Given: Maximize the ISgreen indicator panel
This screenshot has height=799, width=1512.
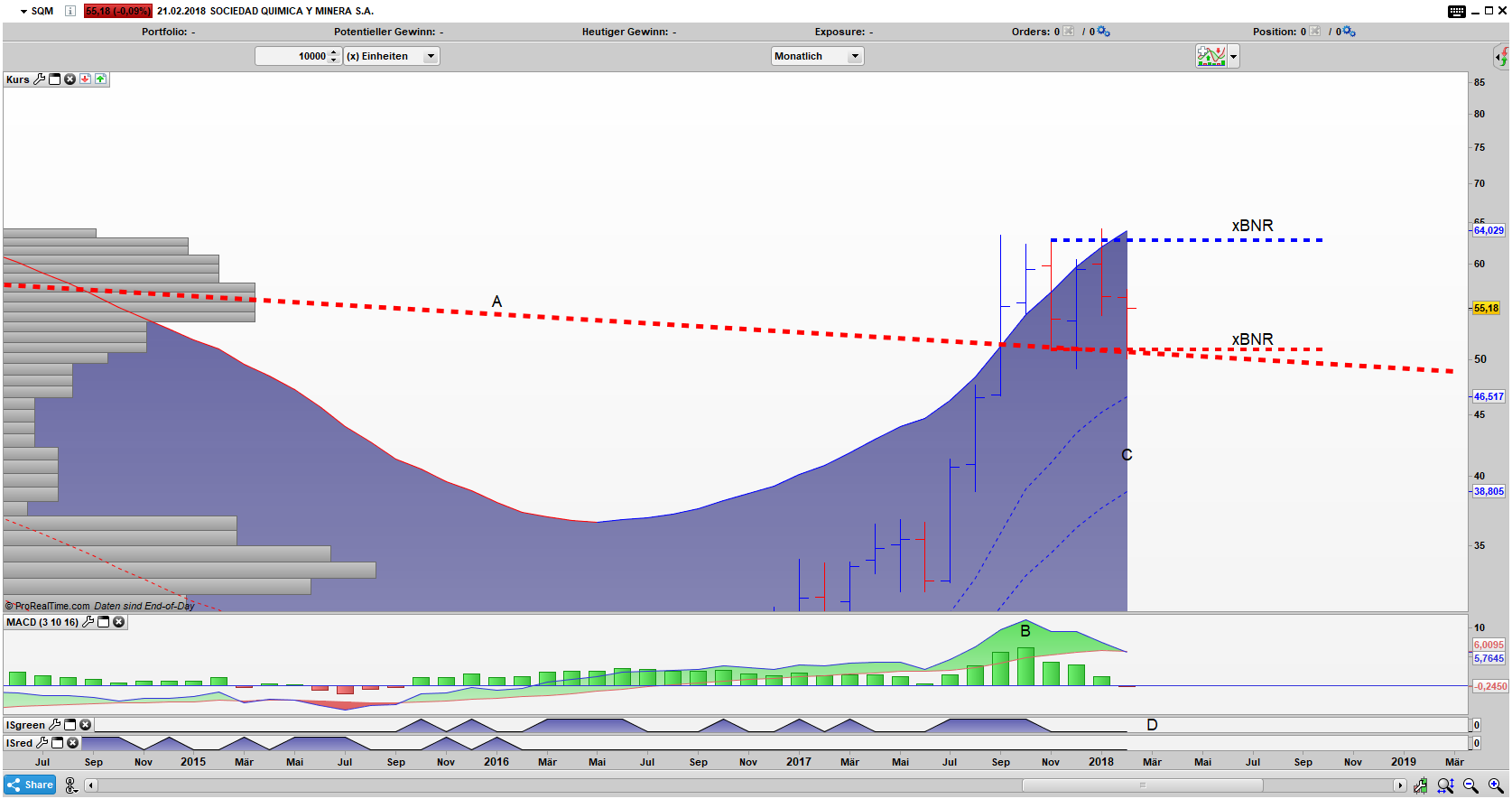Looking at the screenshot, I should pos(70,725).
